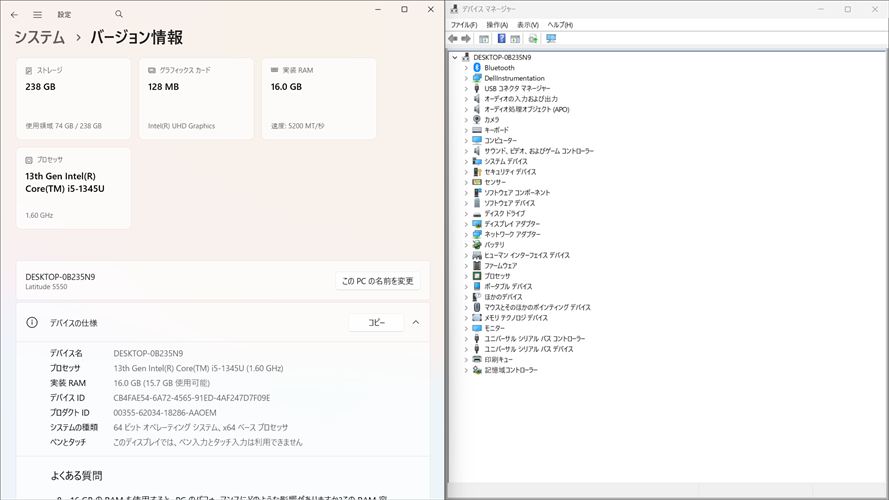Select the プロセッサ item in device tree

pos(497,276)
